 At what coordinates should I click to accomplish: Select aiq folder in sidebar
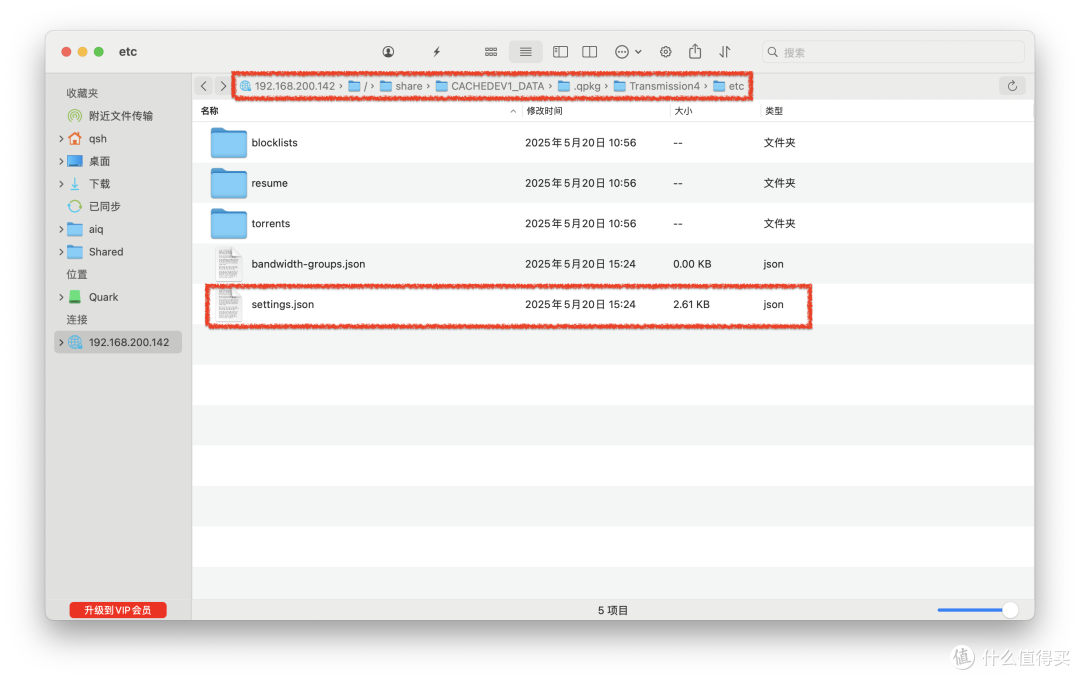[85, 229]
